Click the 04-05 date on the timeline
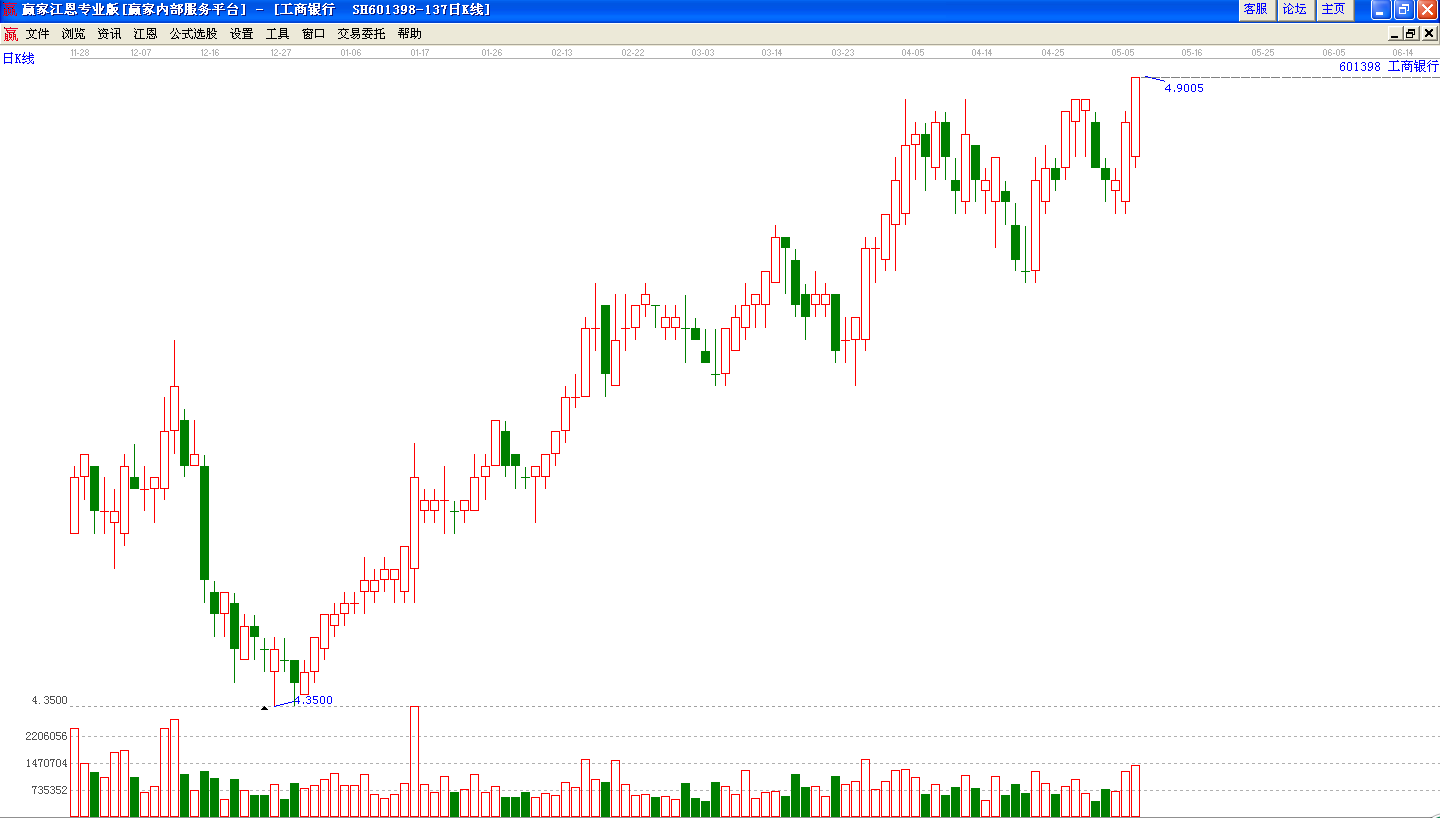Screen dimensions: 1440x818 coord(913,52)
